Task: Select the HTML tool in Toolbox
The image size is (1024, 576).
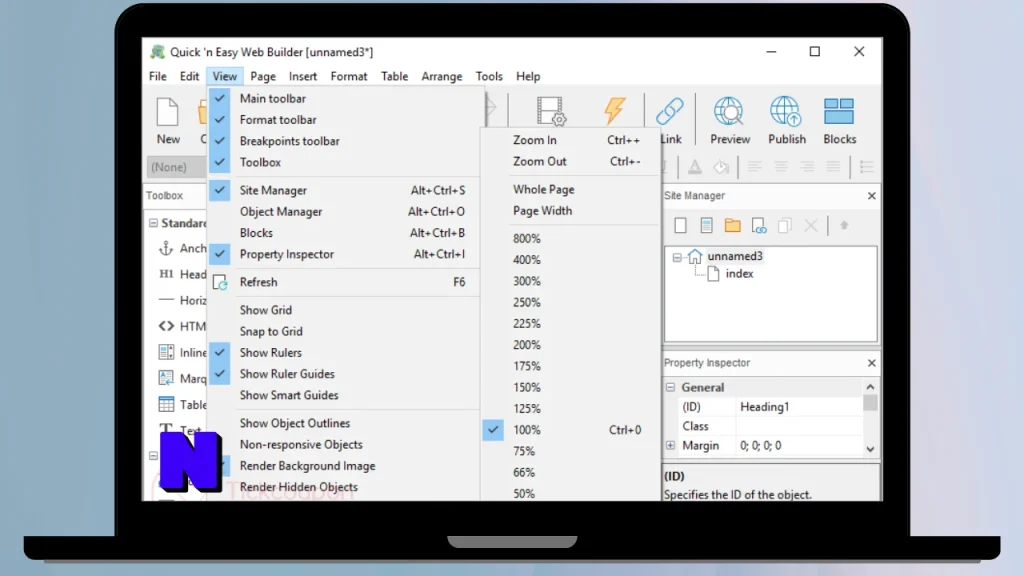Action: coord(182,326)
